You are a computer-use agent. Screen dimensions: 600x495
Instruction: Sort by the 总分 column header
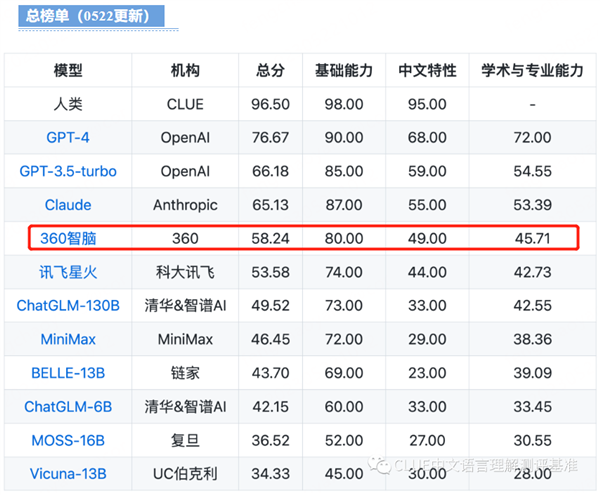tap(270, 71)
